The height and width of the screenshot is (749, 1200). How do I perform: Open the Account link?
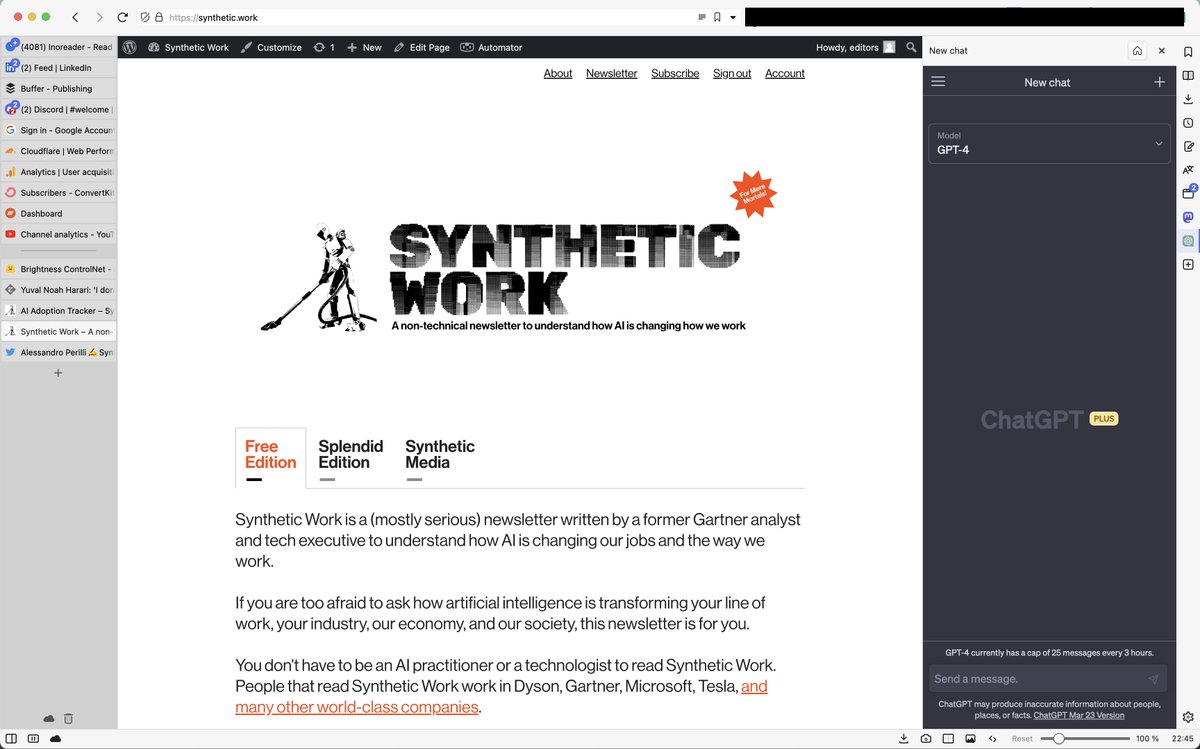click(785, 73)
